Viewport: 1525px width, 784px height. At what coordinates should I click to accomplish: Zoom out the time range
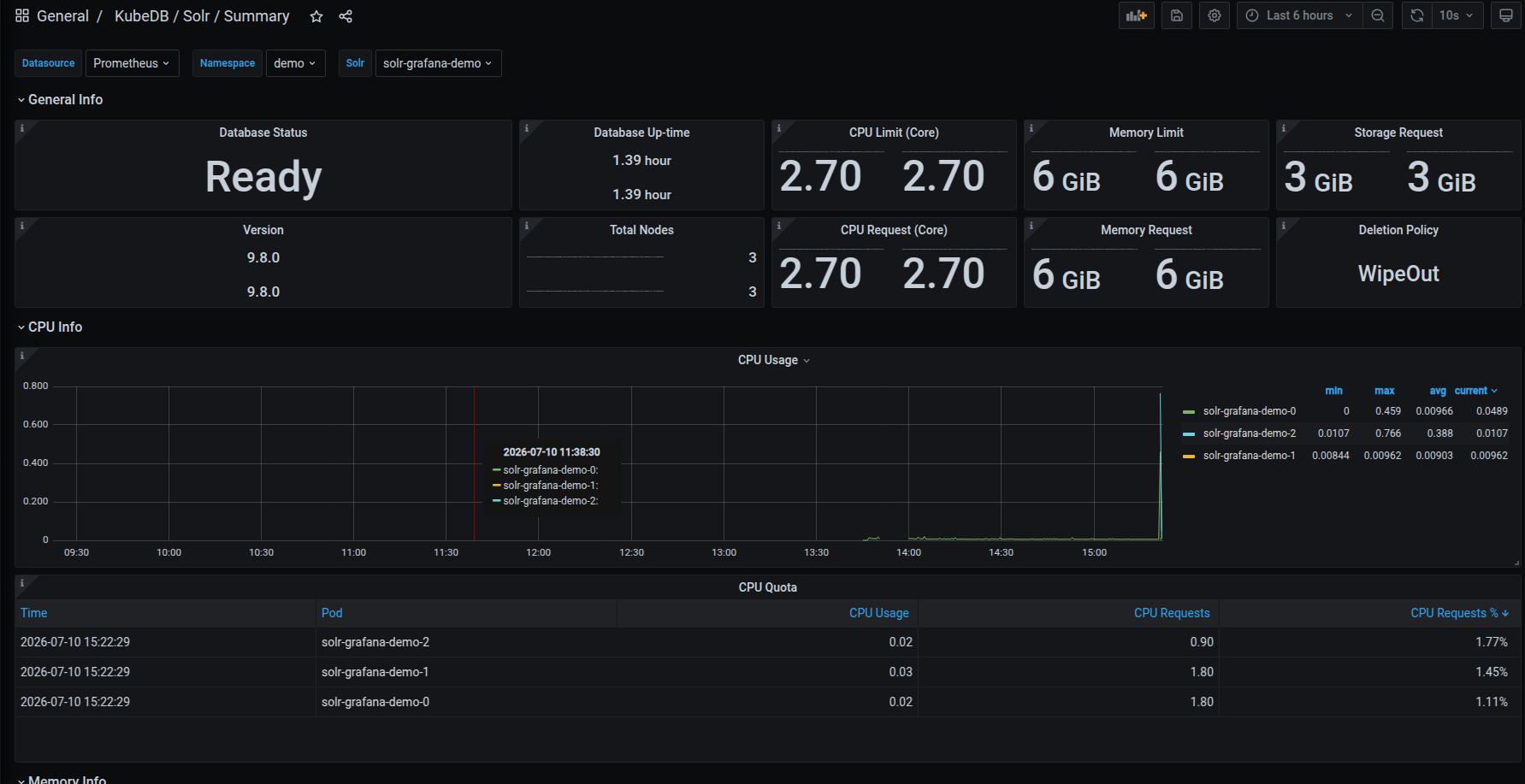point(1378,15)
